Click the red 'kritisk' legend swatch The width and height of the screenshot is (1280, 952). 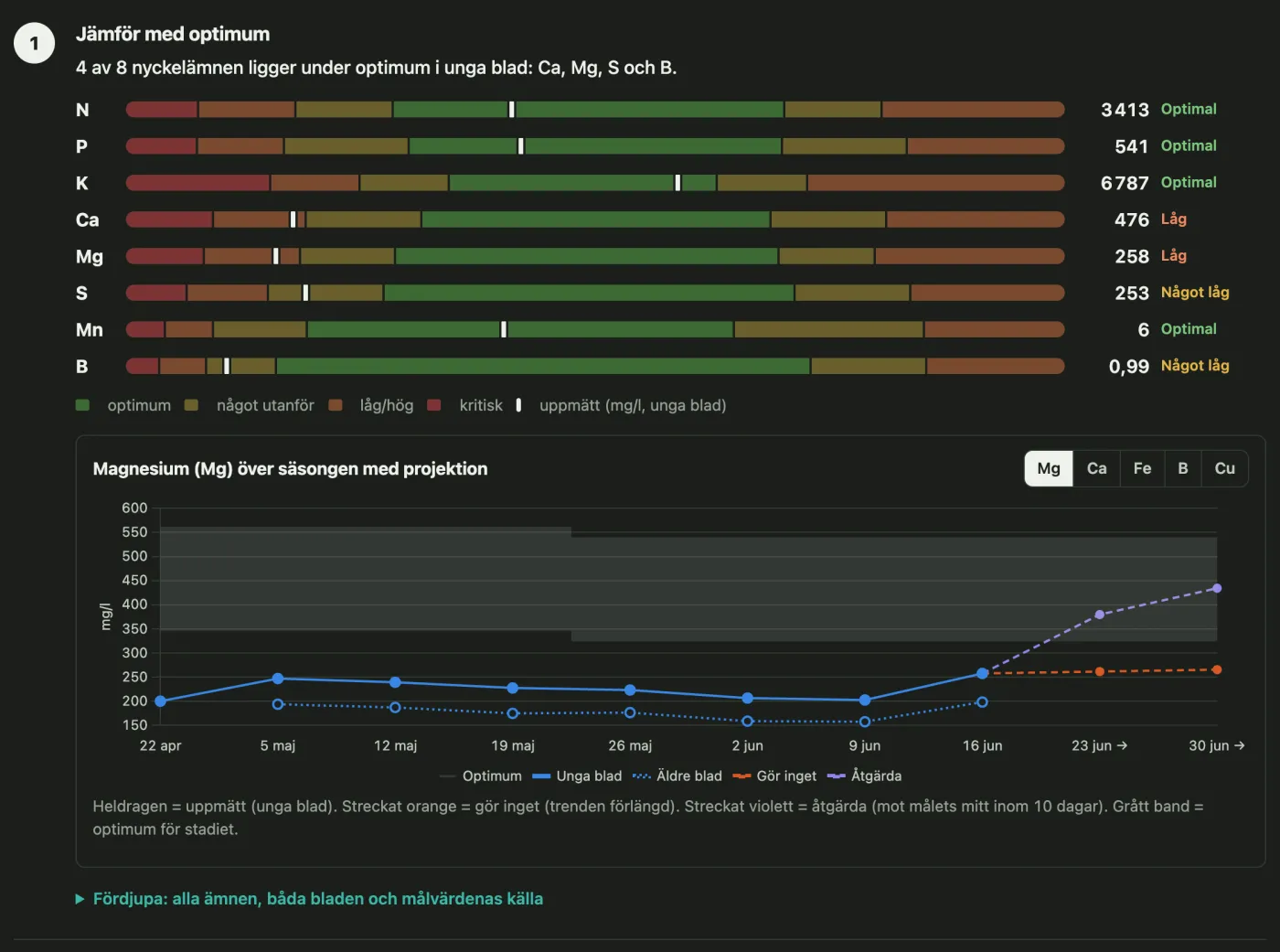434,405
